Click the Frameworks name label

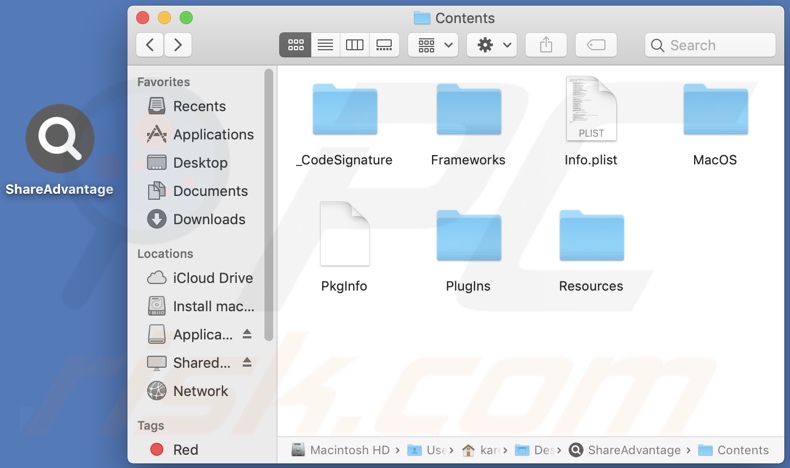point(468,160)
